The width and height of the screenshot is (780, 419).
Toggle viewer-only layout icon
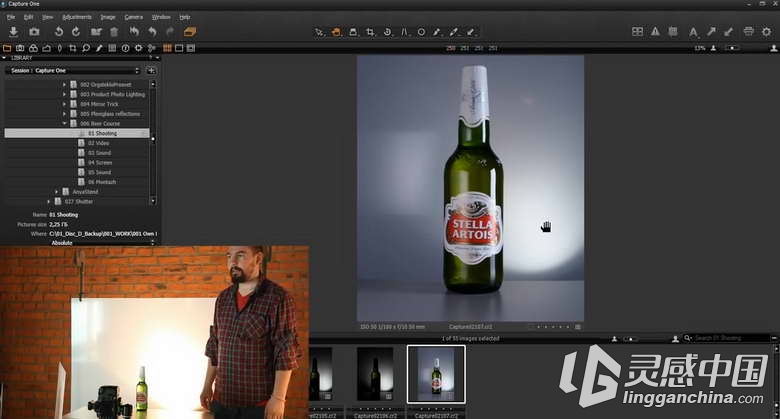(x=179, y=48)
